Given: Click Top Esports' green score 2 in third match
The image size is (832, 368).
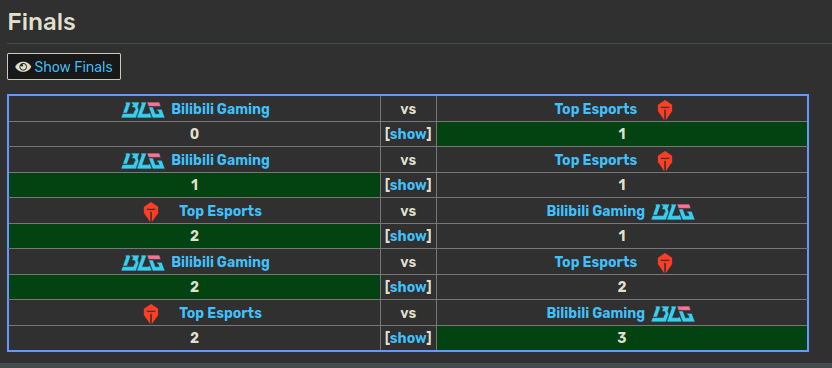Looking at the screenshot, I should click(194, 236).
